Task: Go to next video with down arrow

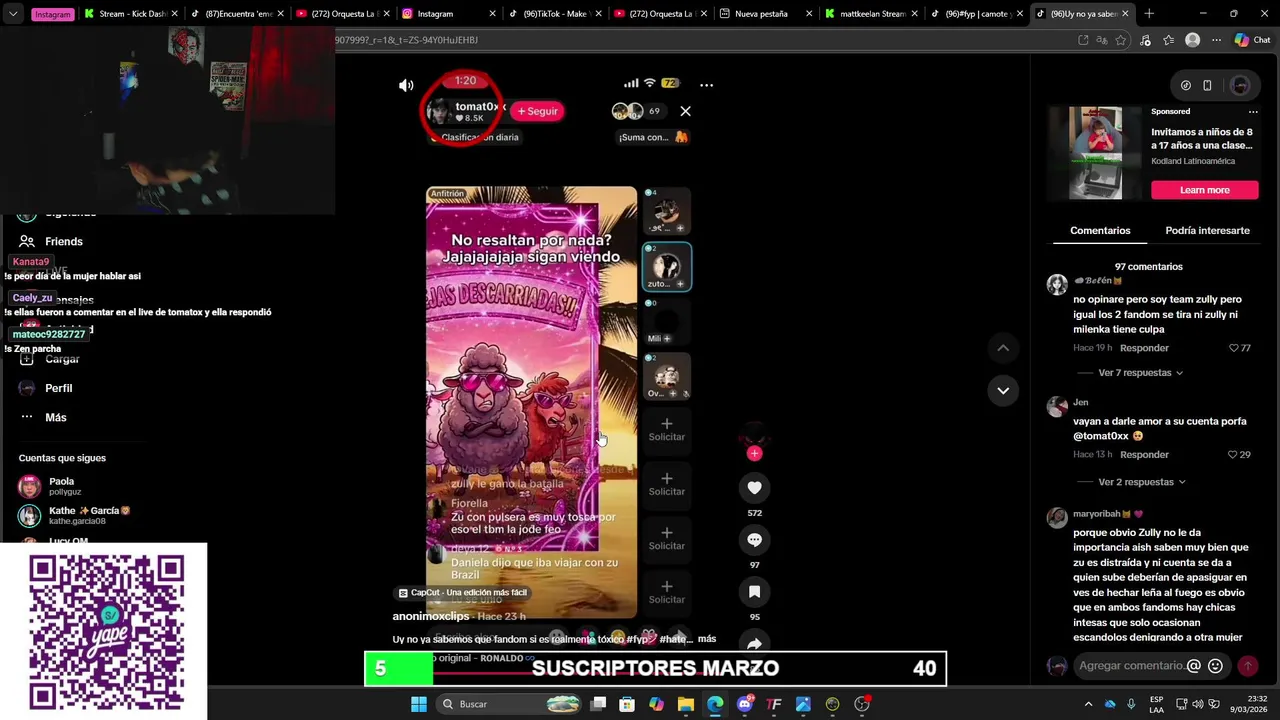Action: (1003, 390)
